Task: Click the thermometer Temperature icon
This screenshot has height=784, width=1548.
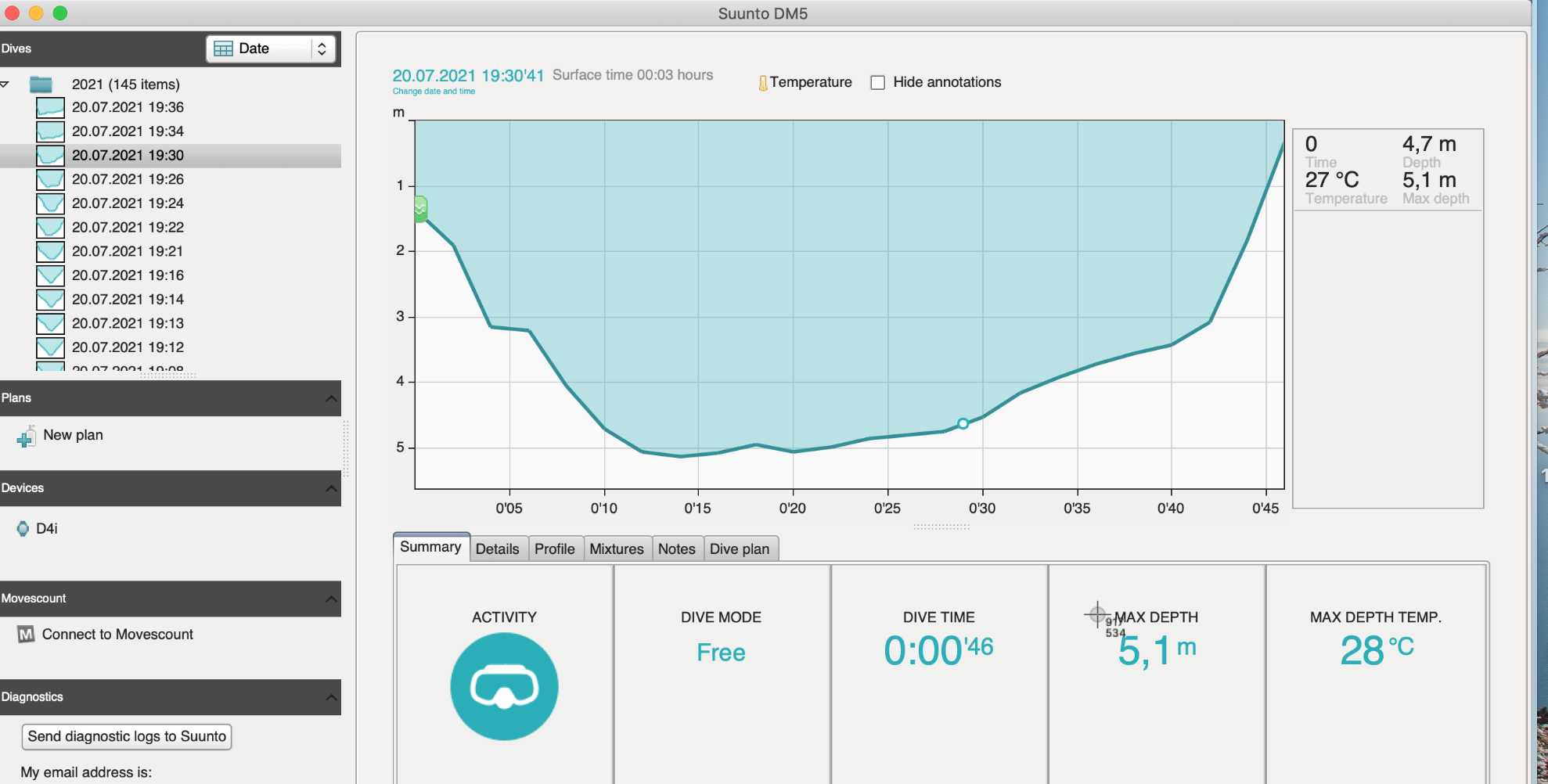Action: tap(762, 83)
